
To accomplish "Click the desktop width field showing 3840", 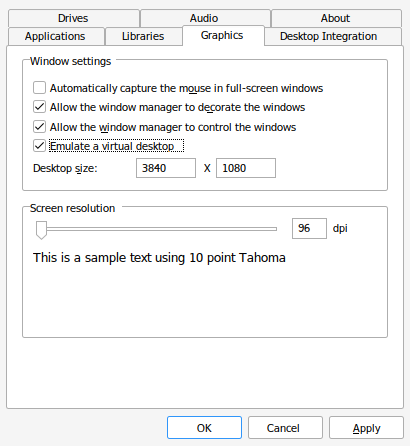I will point(166,168).
